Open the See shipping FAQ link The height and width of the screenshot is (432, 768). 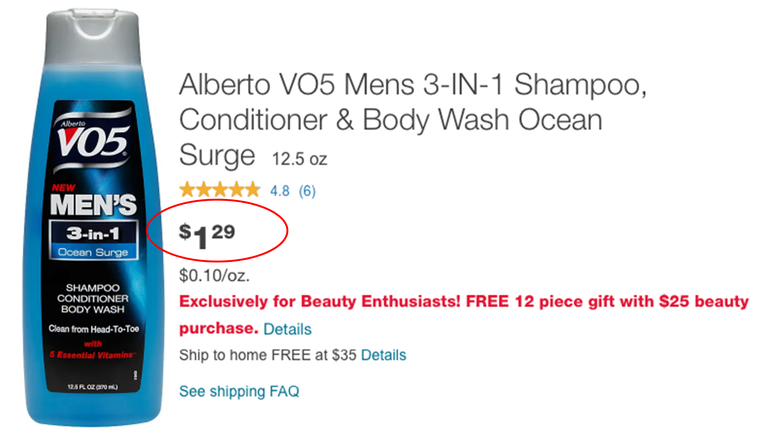(239, 391)
